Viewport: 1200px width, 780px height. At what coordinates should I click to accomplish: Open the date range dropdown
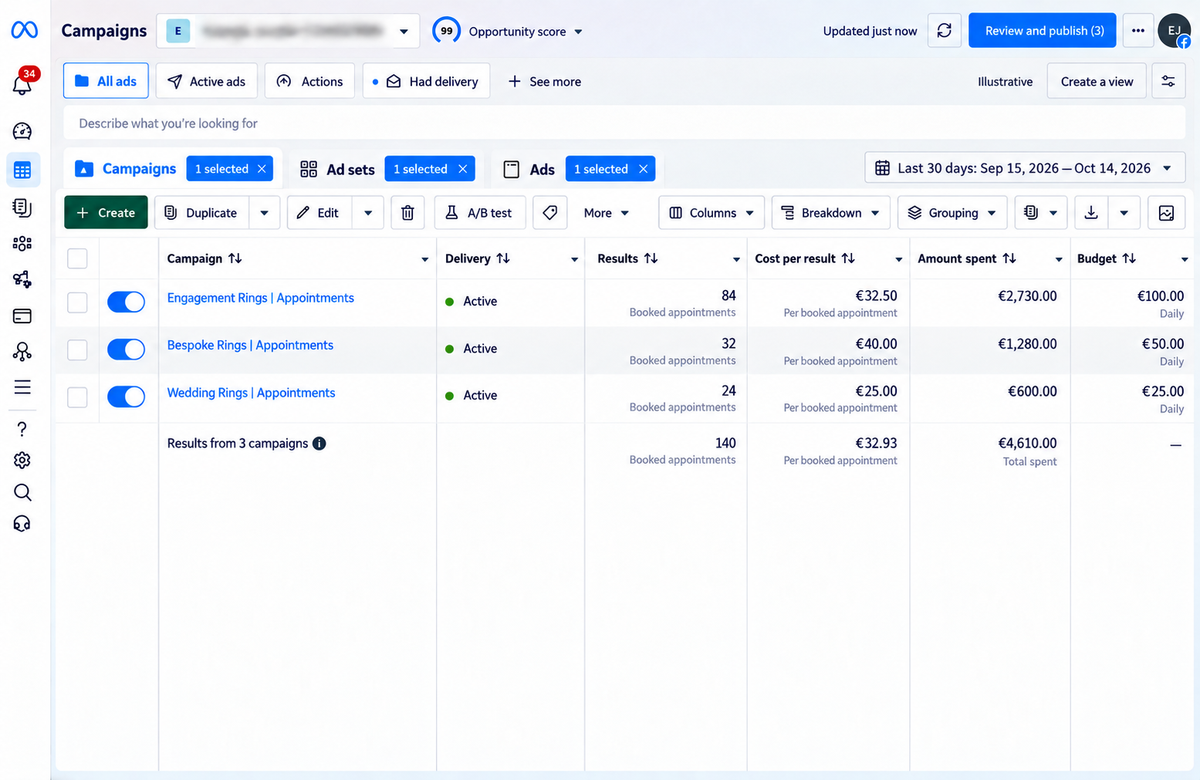[1025, 168]
